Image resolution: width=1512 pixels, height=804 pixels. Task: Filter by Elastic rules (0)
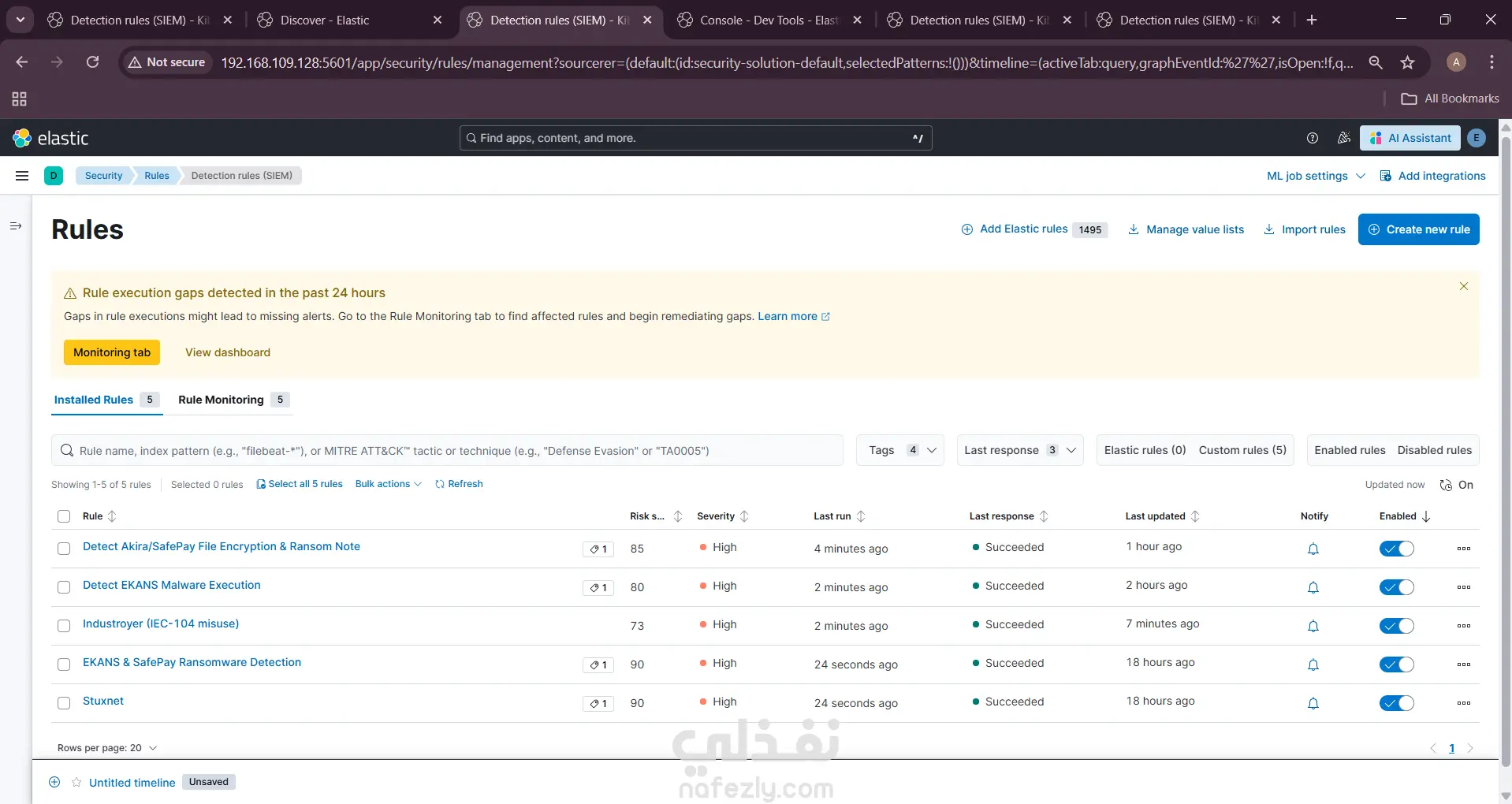pos(1145,450)
